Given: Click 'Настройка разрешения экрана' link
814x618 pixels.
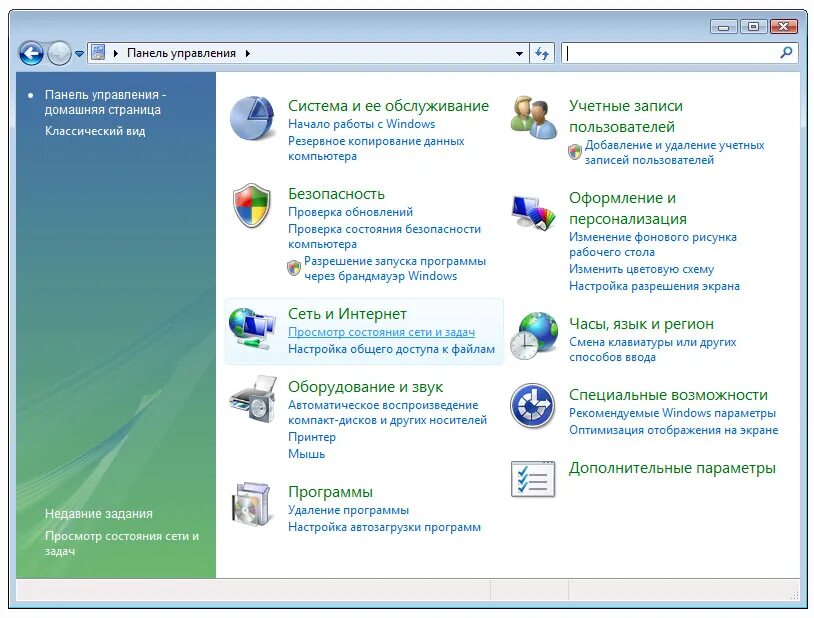Looking at the screenshot, I should tap(654, 286).
